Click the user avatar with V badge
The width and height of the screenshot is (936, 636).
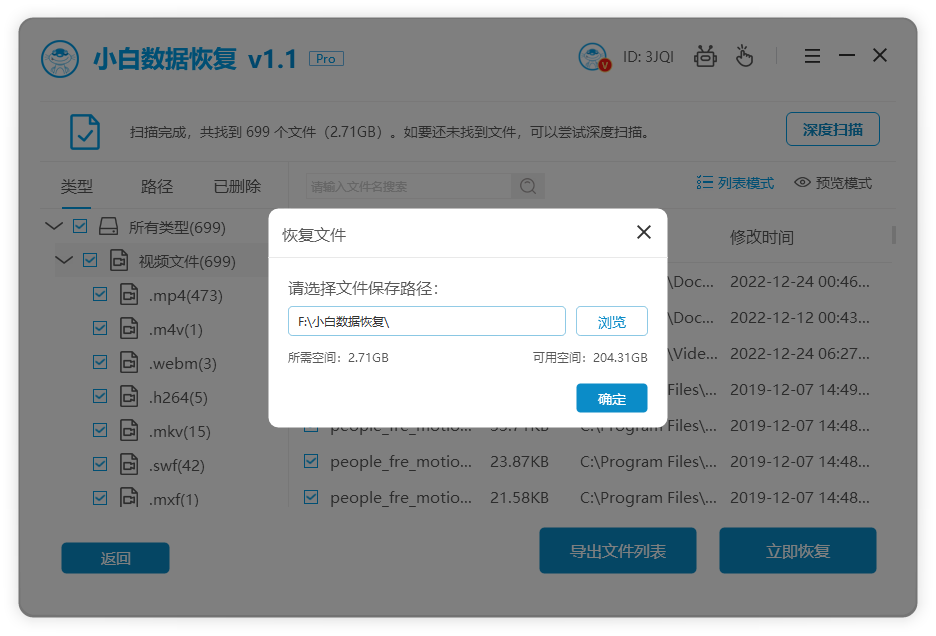pyautogui.click(x=594, y=56)
